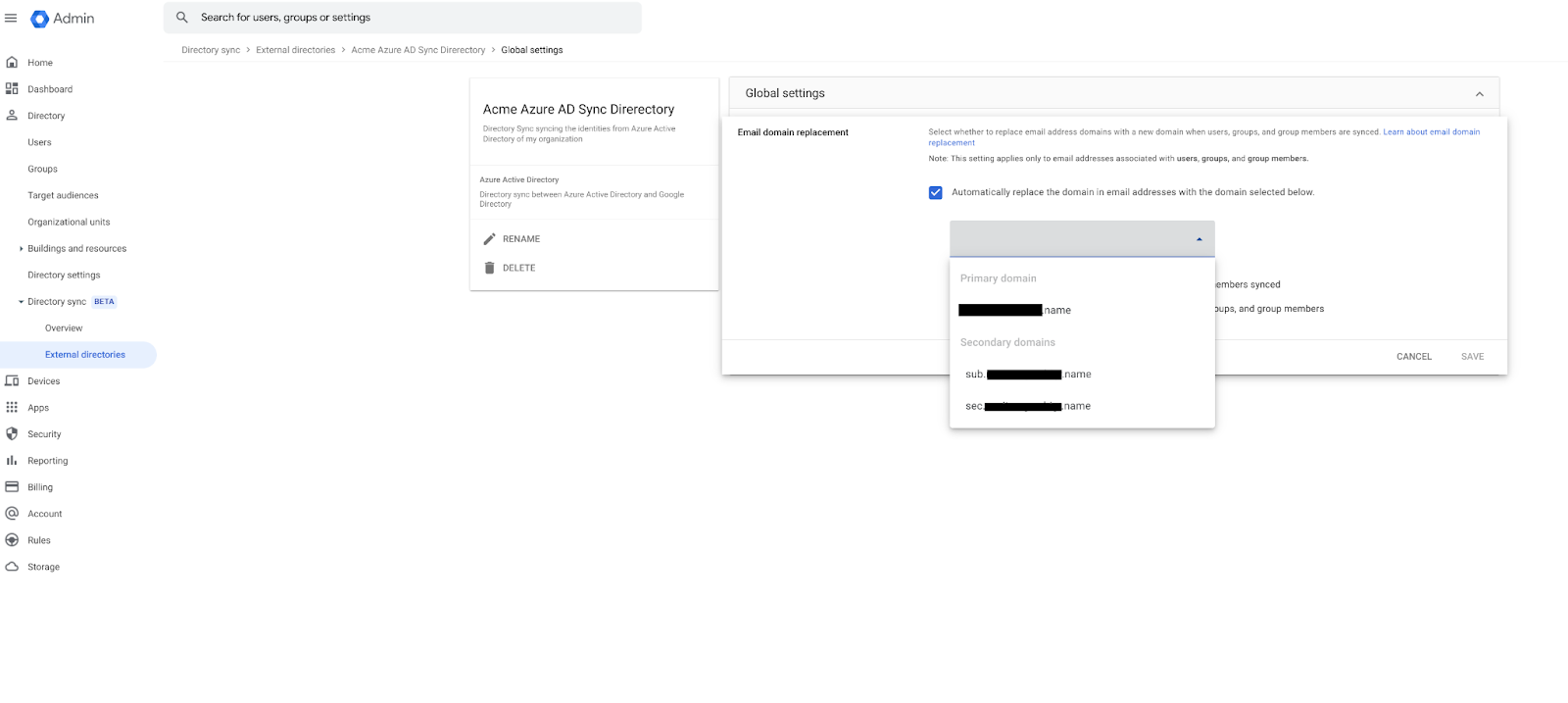This screenshot has height=703, width=1568.
Task: Click RENAME for the directory
Action: coord(521,239)
